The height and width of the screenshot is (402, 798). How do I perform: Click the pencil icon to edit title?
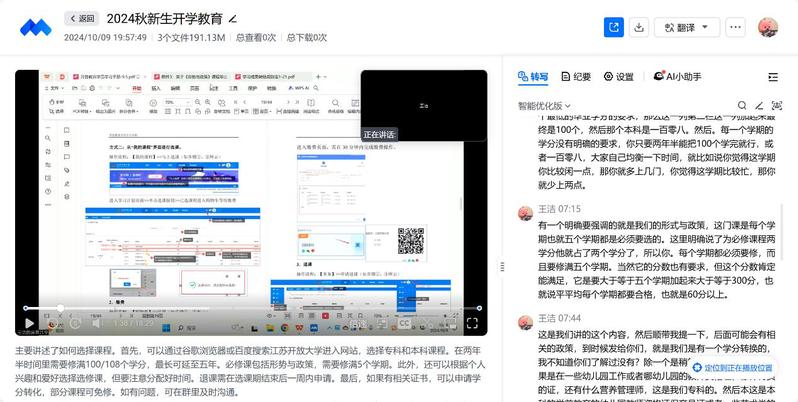tap(233, 19)
